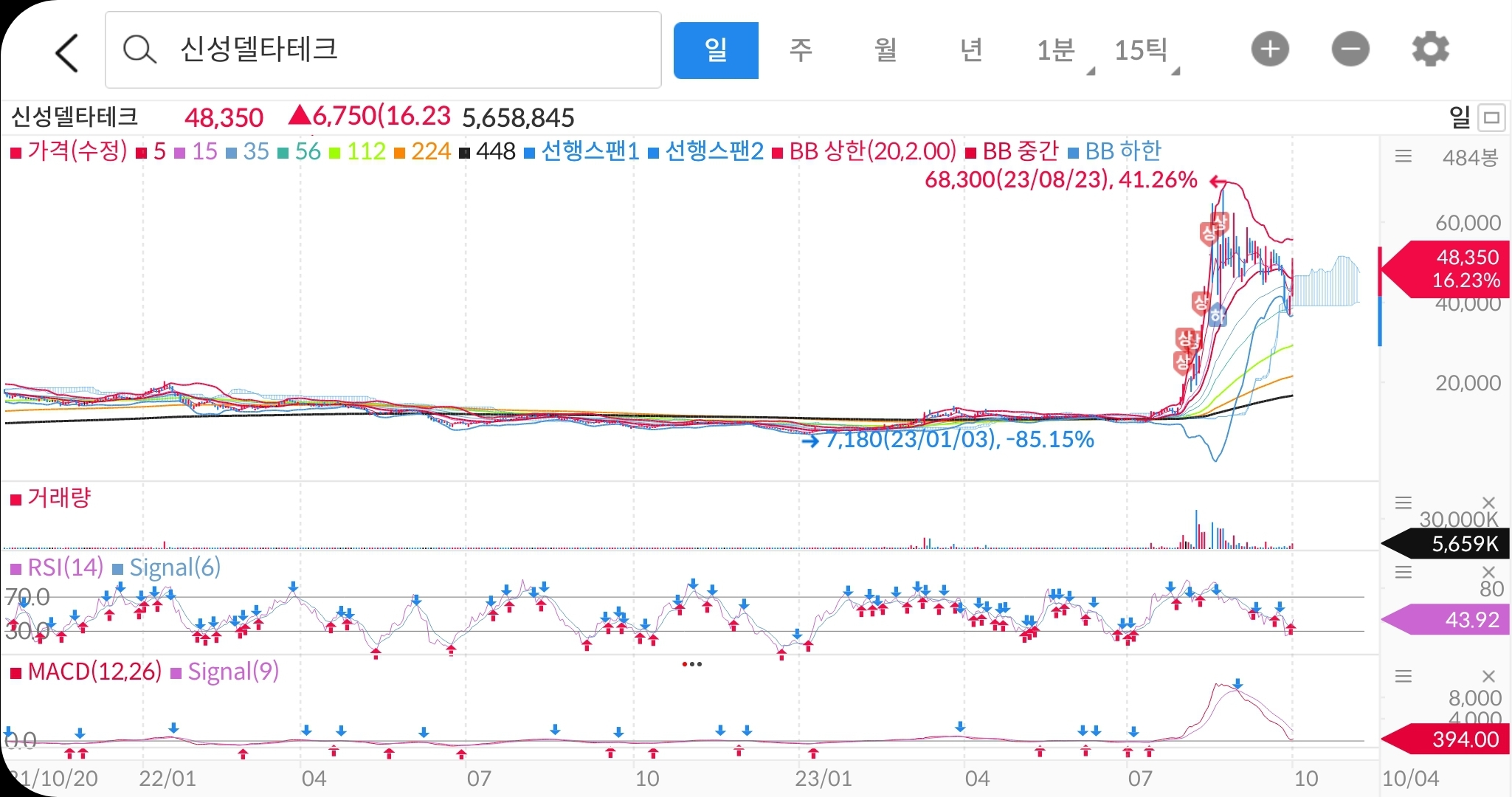Zoom in with the plus icon
1512x797 pixels.
point(1270,49)
